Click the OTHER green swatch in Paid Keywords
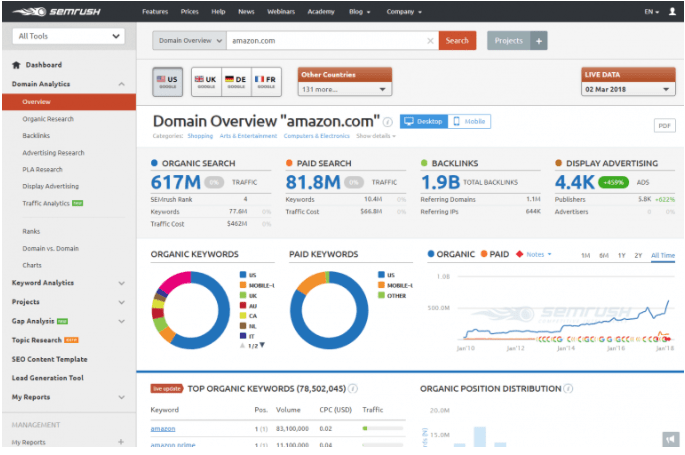 [x=381, y=296]
